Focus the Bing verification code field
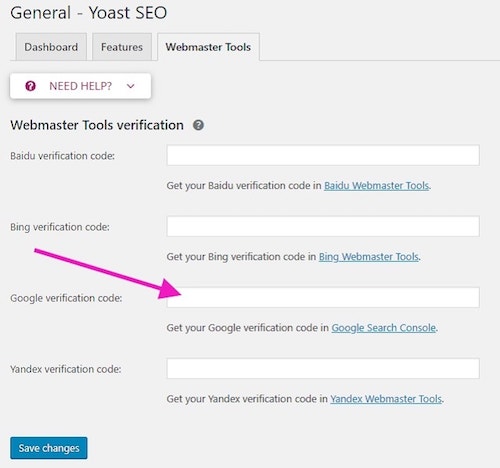Image resolution: width=500 pixels, height=468 pixels. [x=323, y=226]
